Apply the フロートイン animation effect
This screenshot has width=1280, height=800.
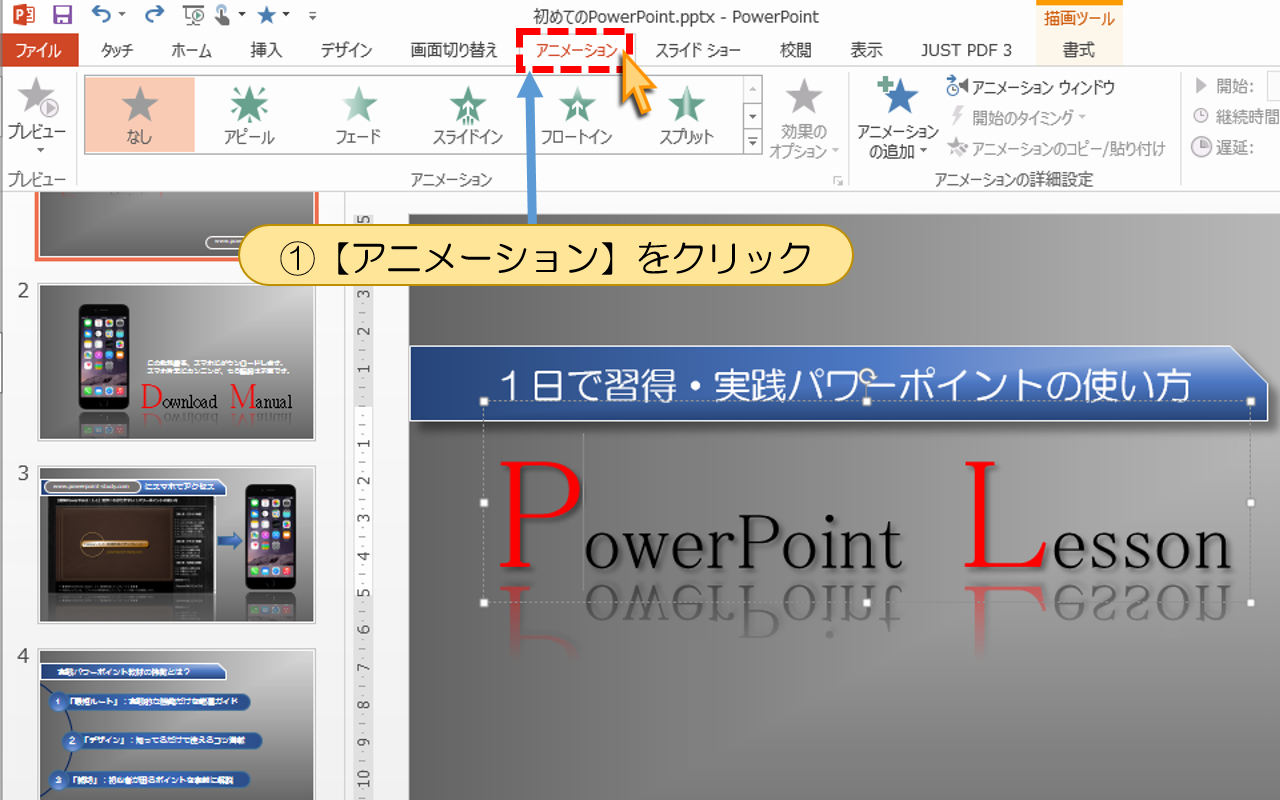point(577,115)
